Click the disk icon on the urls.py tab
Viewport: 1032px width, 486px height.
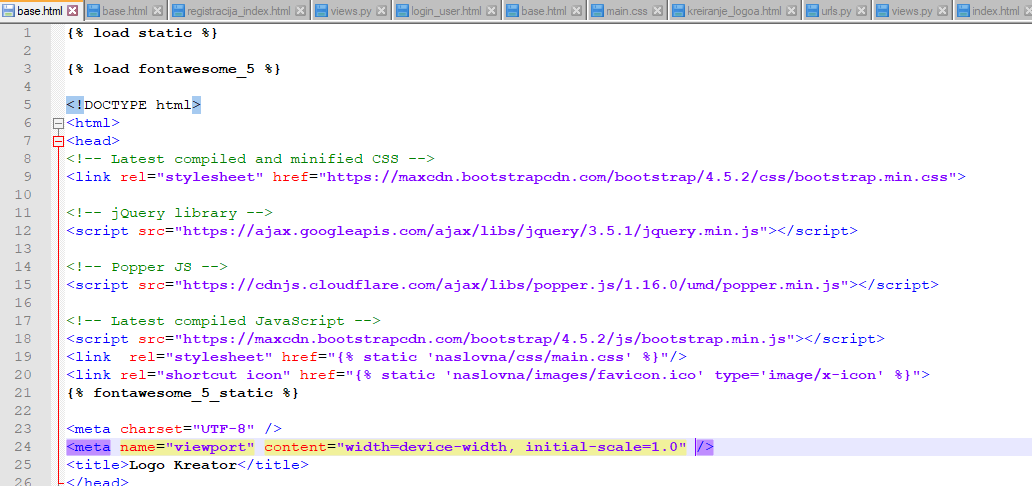coord(812,11)
